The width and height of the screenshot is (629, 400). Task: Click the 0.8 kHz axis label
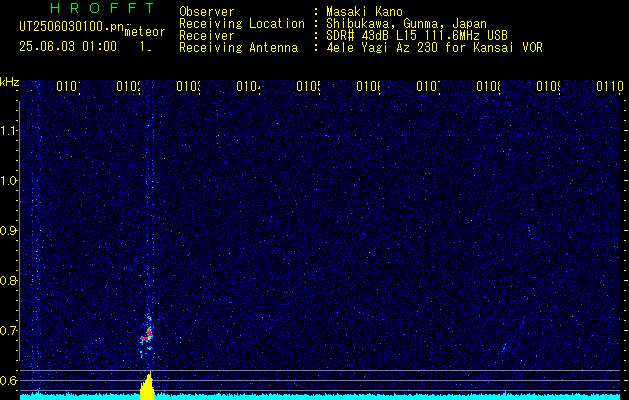(9, 280)
